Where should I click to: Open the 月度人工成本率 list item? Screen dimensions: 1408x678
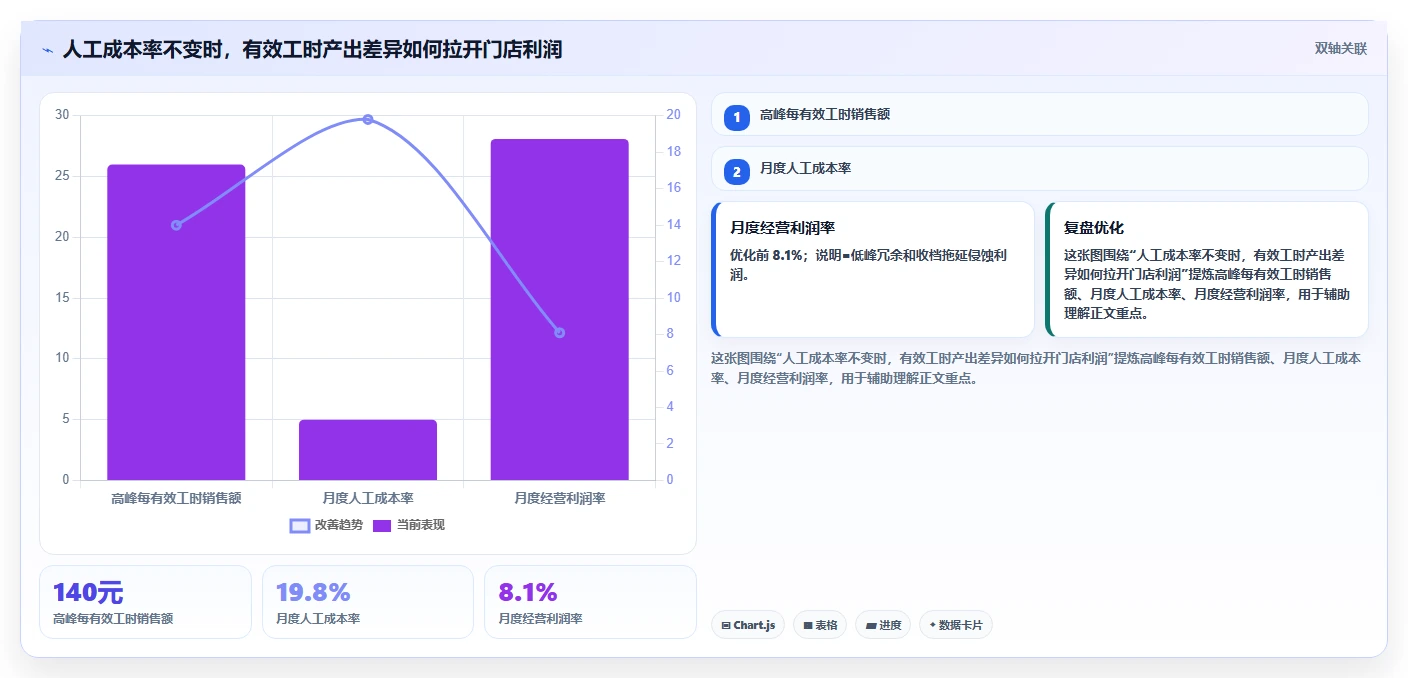tap(1039, 169)
